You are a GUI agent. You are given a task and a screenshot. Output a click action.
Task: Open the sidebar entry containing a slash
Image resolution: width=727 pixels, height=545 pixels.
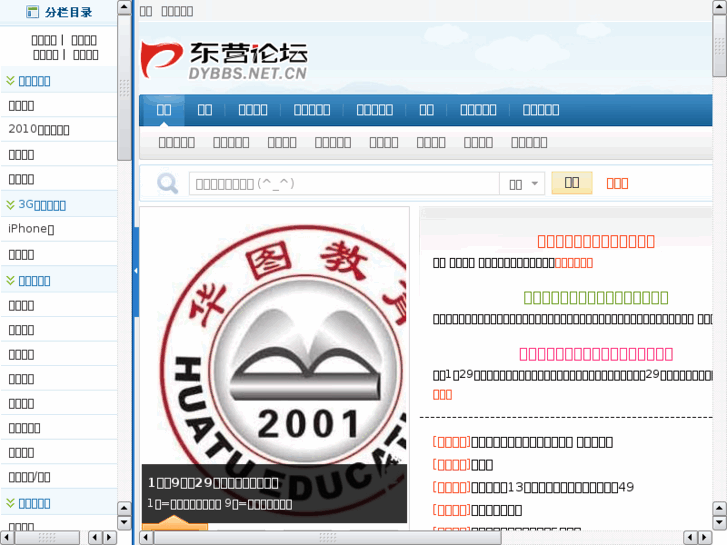(x=30, y=477)
